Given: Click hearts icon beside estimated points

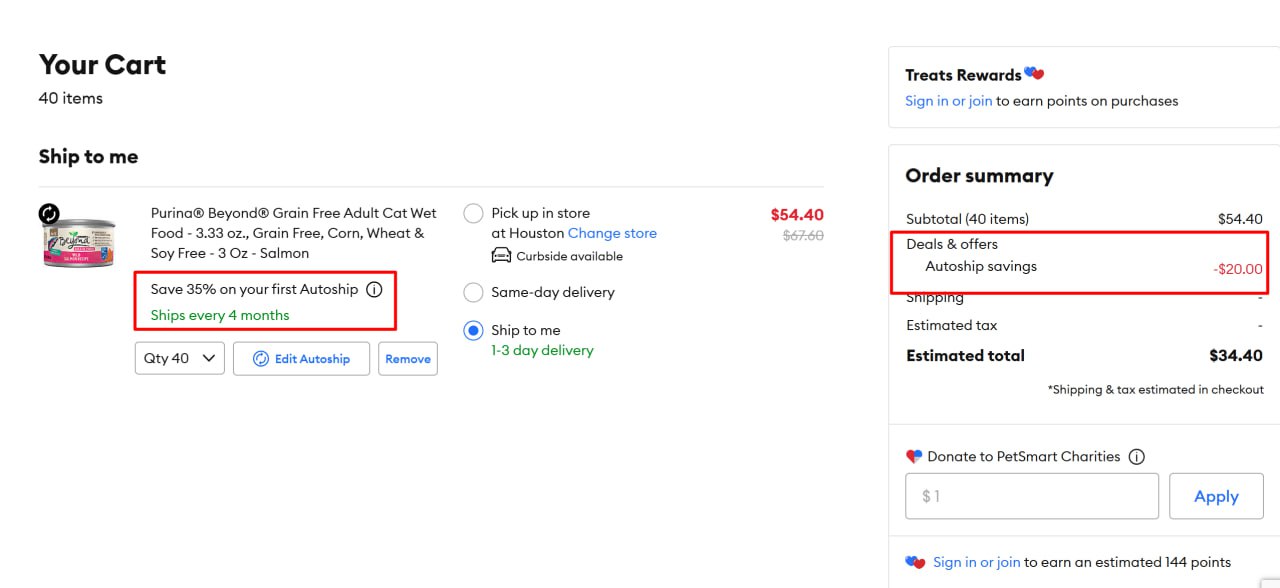Looking at the screenshot, I should click(915, 562).
